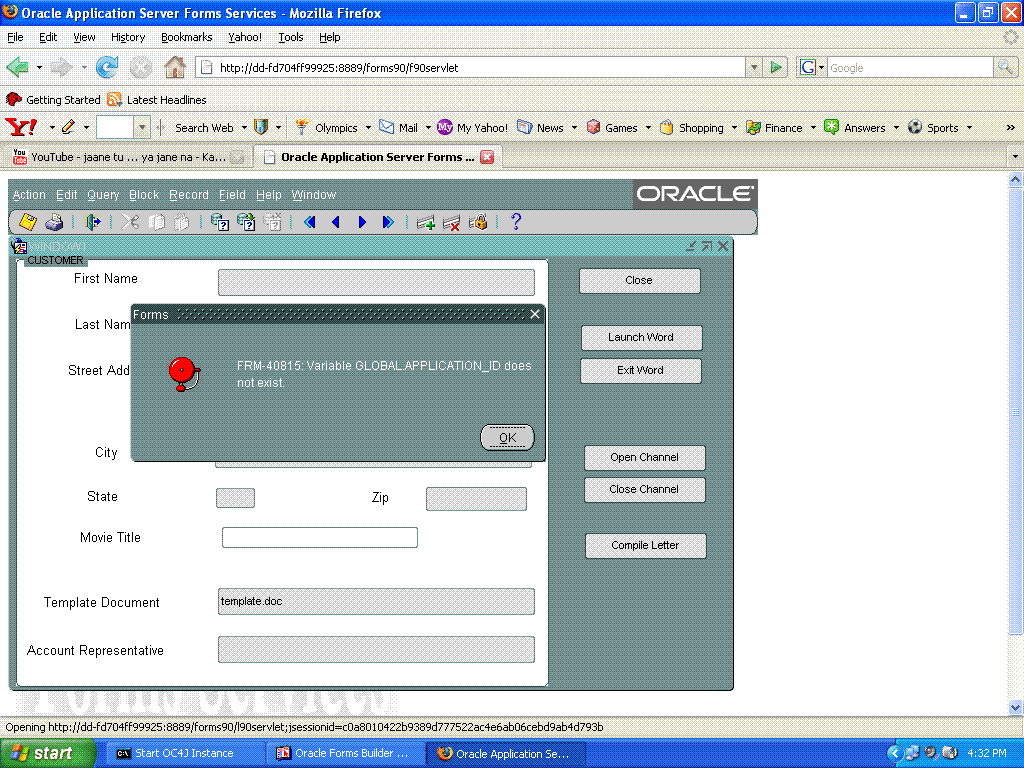Click the Help question mark icon

click(x=516, y=222)
